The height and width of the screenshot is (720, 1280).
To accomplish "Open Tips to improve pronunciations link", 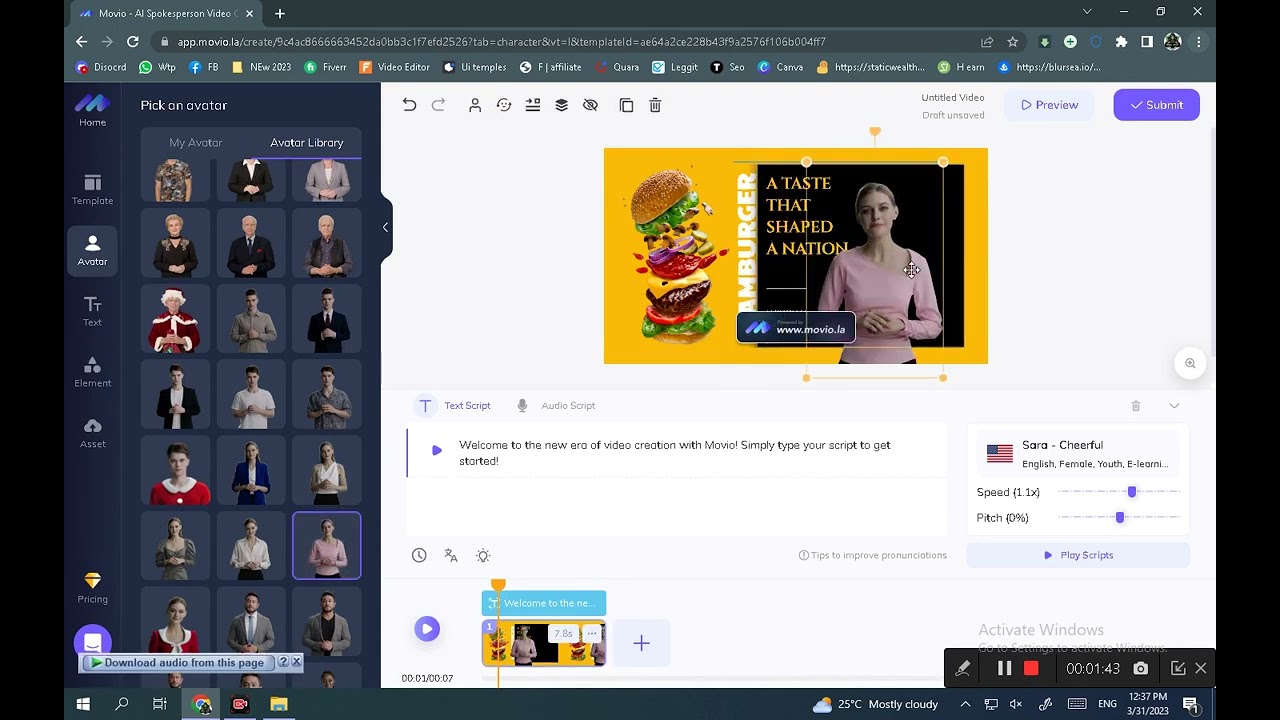I will [872, 555].
